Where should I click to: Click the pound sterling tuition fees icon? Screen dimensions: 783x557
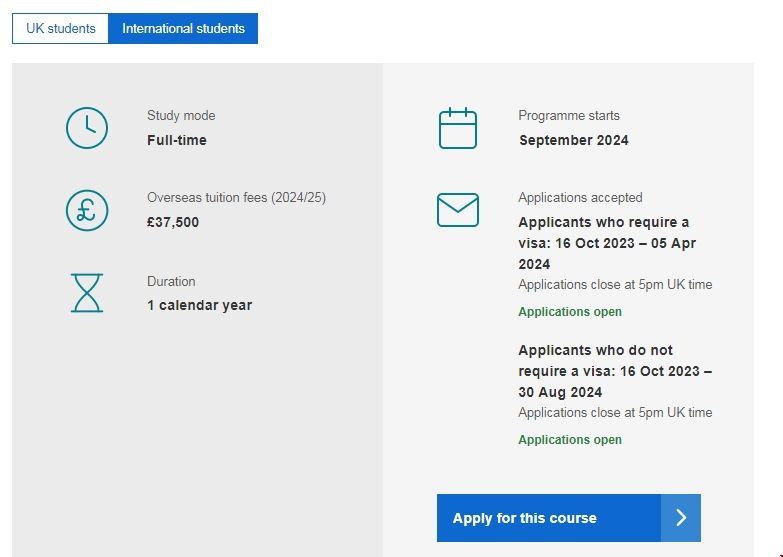(x=87, y=210)
